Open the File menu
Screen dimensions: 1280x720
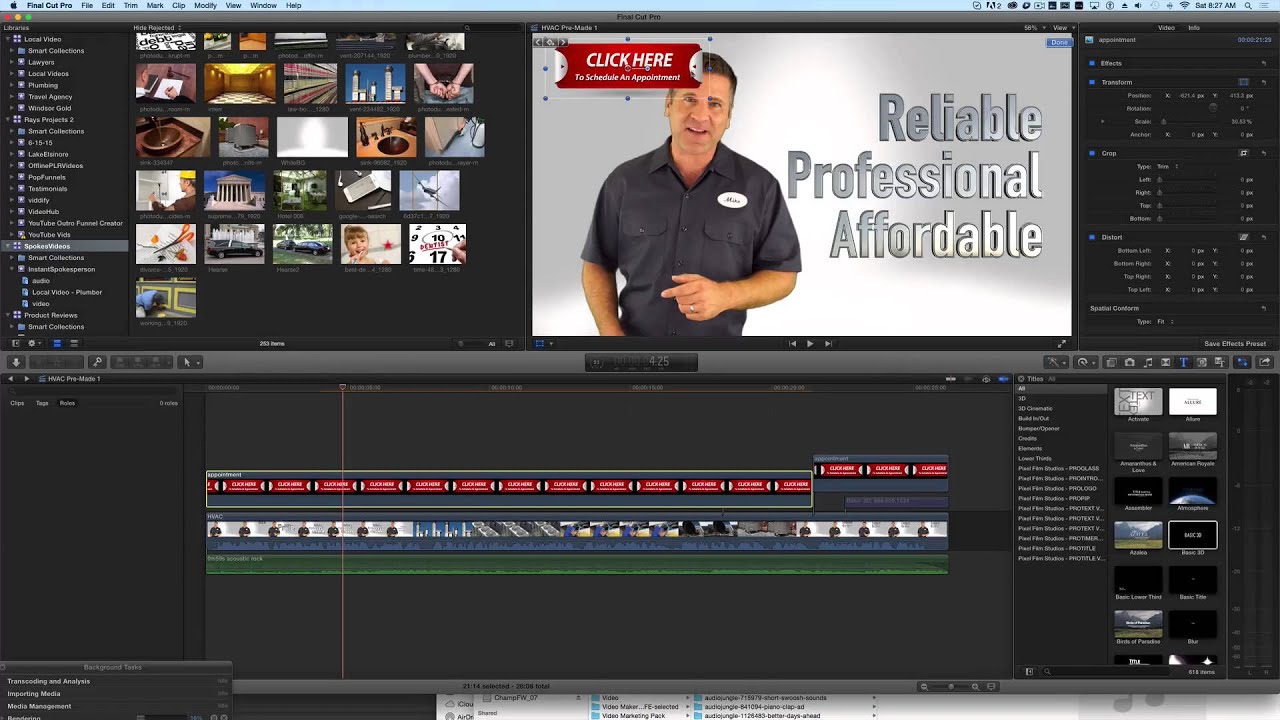87,5
